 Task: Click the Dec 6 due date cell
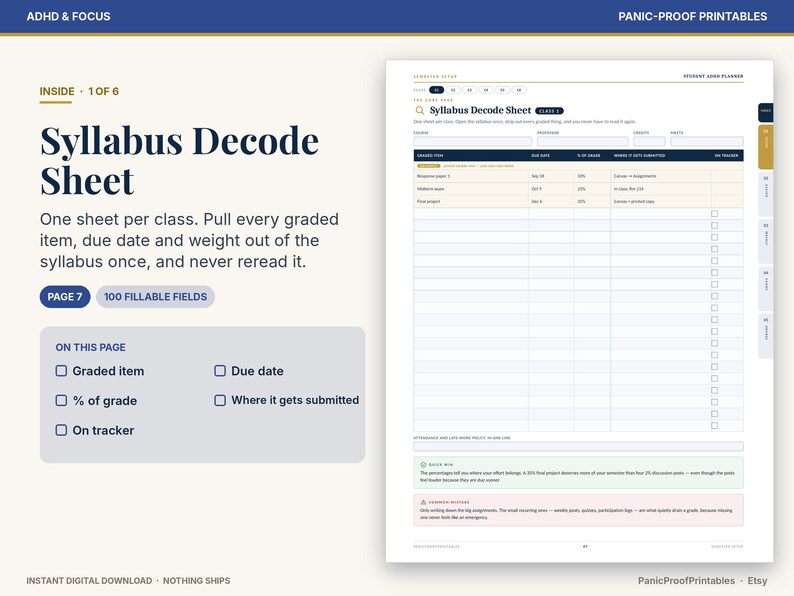551,202
